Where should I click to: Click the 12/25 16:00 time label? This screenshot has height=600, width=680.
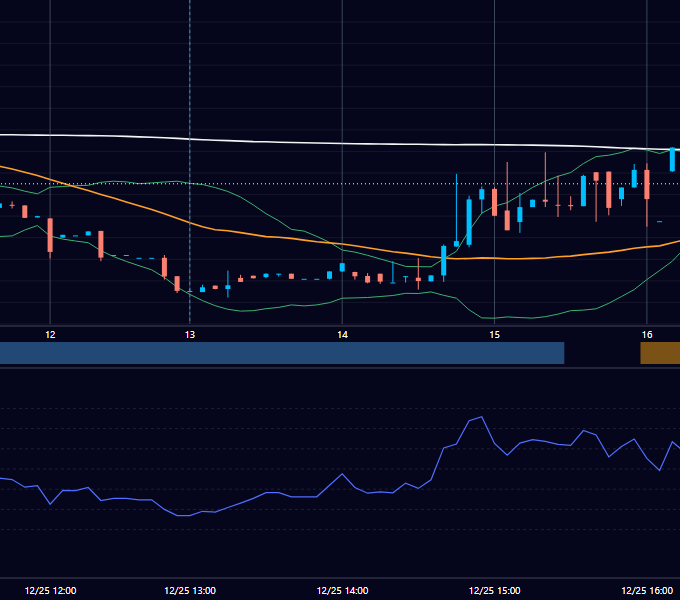[647, 590]
